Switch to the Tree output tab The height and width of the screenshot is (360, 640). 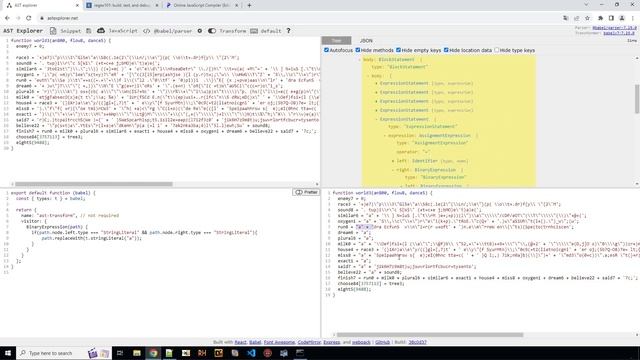coord(336,40)
